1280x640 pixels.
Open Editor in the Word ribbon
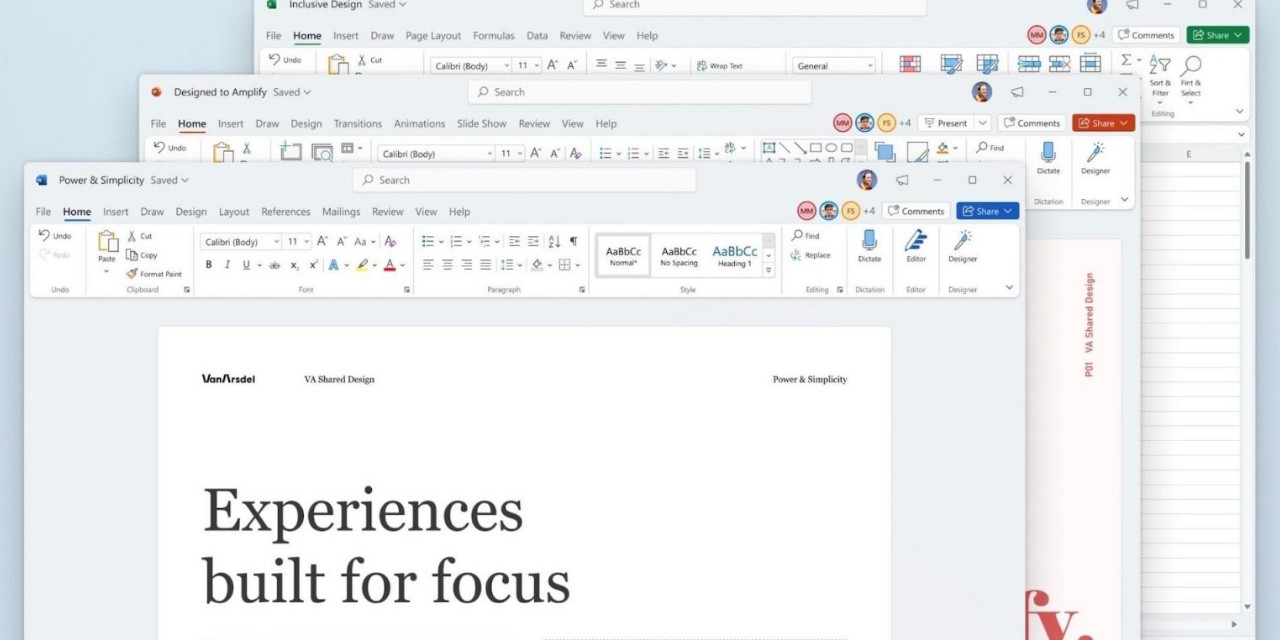tap(916, 246)
